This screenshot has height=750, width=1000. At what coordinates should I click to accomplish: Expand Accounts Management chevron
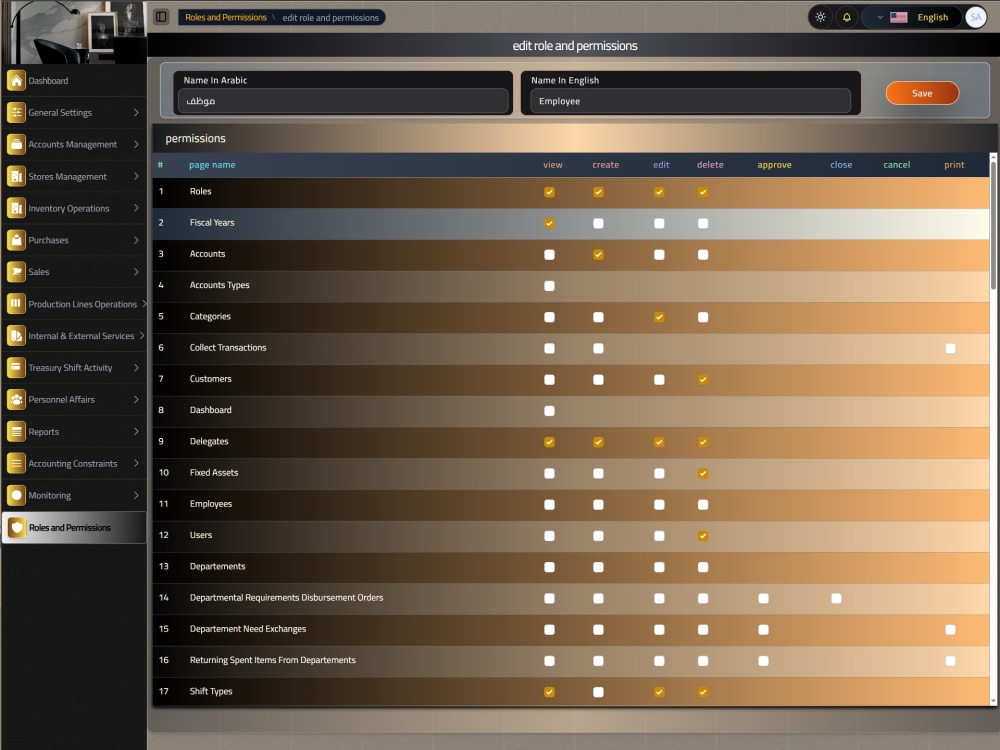click(136, 144)
